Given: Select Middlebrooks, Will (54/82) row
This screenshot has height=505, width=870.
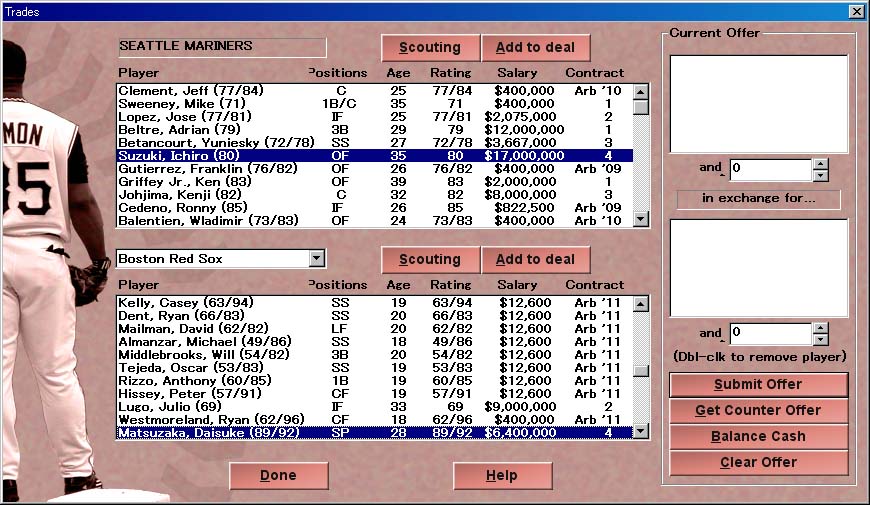Looking at the screenshot, I should pyautogui.click(x=375, y=355).
